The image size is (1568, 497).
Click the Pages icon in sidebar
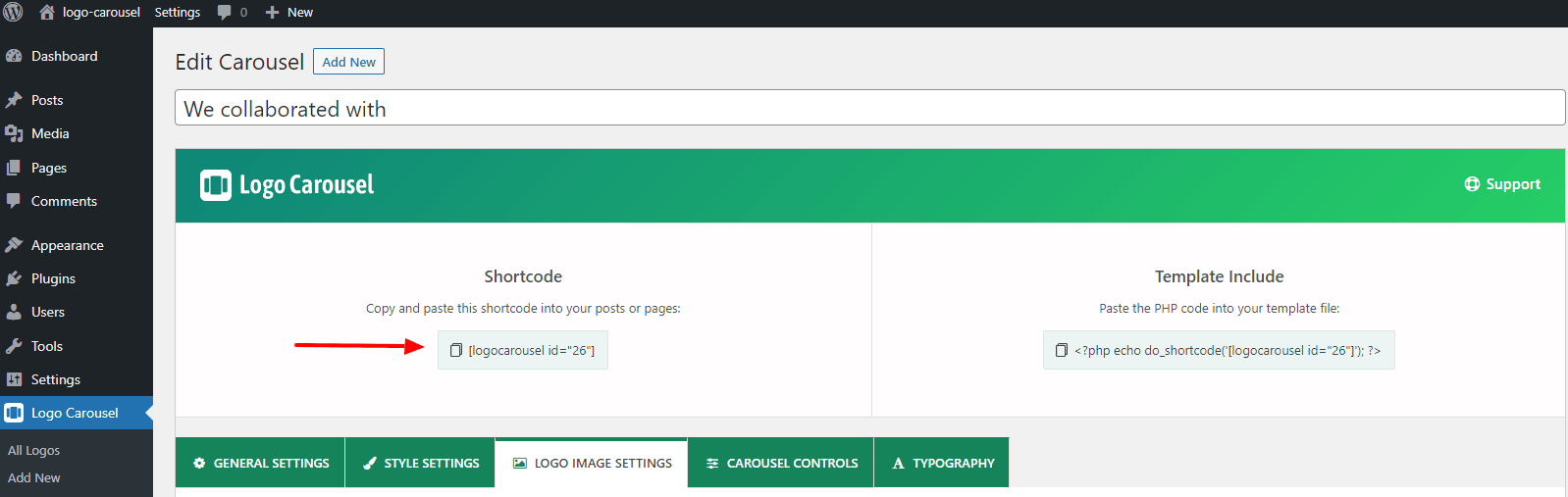click(x=14, y=168)
